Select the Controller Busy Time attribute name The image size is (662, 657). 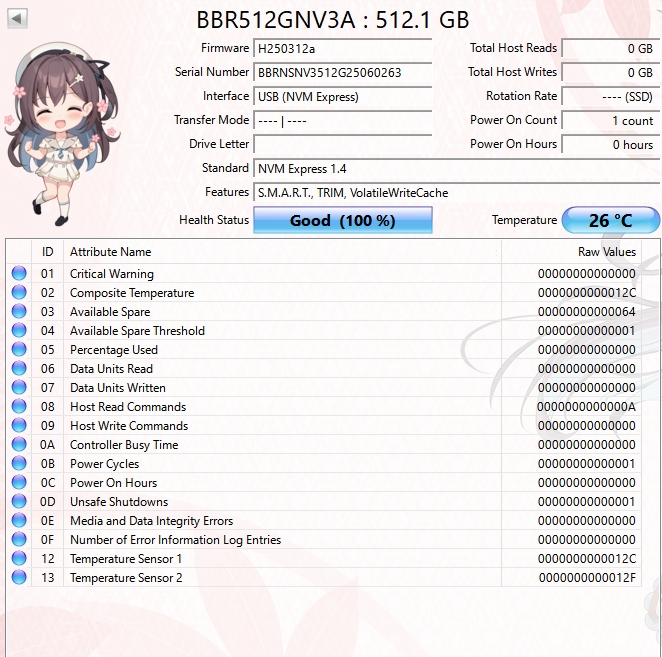click(124, 445)
